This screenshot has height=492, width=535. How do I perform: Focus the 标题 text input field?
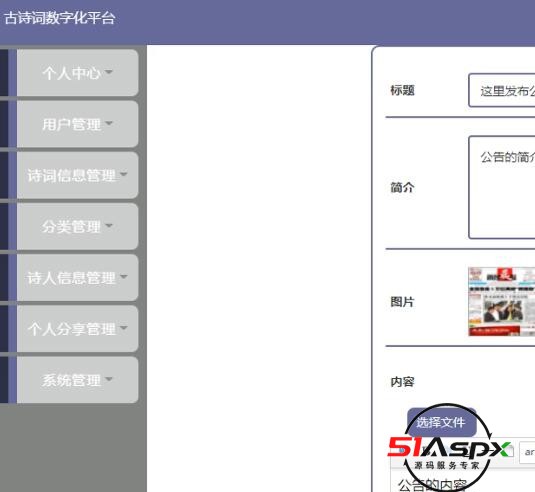502,90
